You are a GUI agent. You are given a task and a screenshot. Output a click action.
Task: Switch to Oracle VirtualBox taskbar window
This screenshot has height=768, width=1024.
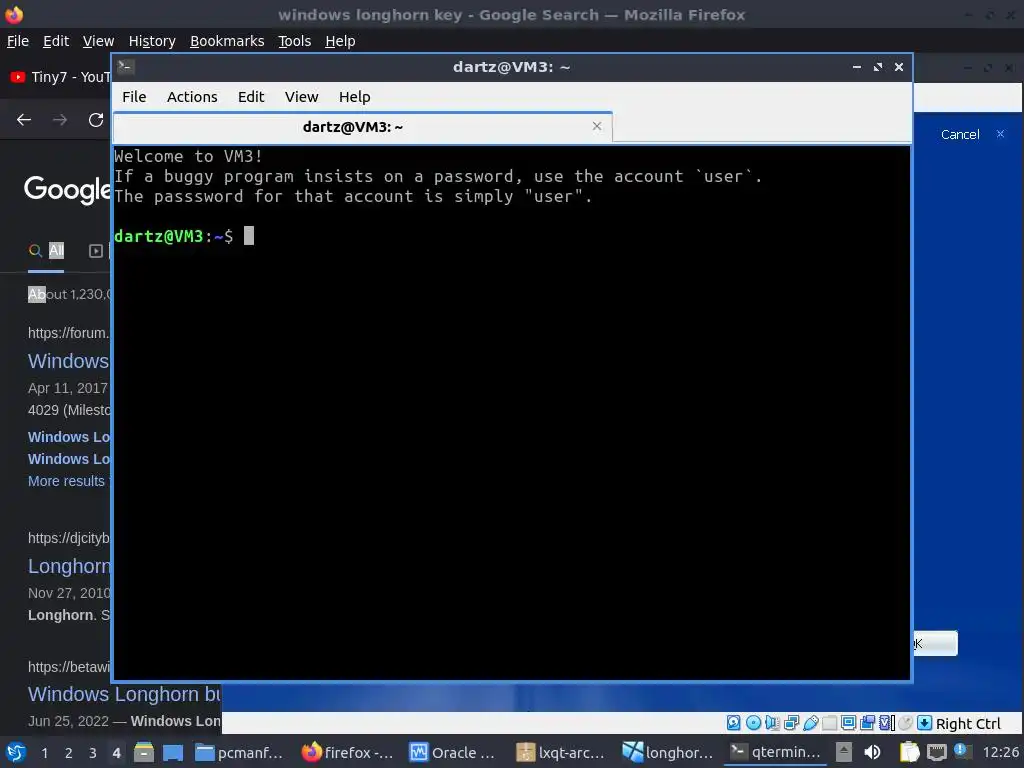click(453, 753)
